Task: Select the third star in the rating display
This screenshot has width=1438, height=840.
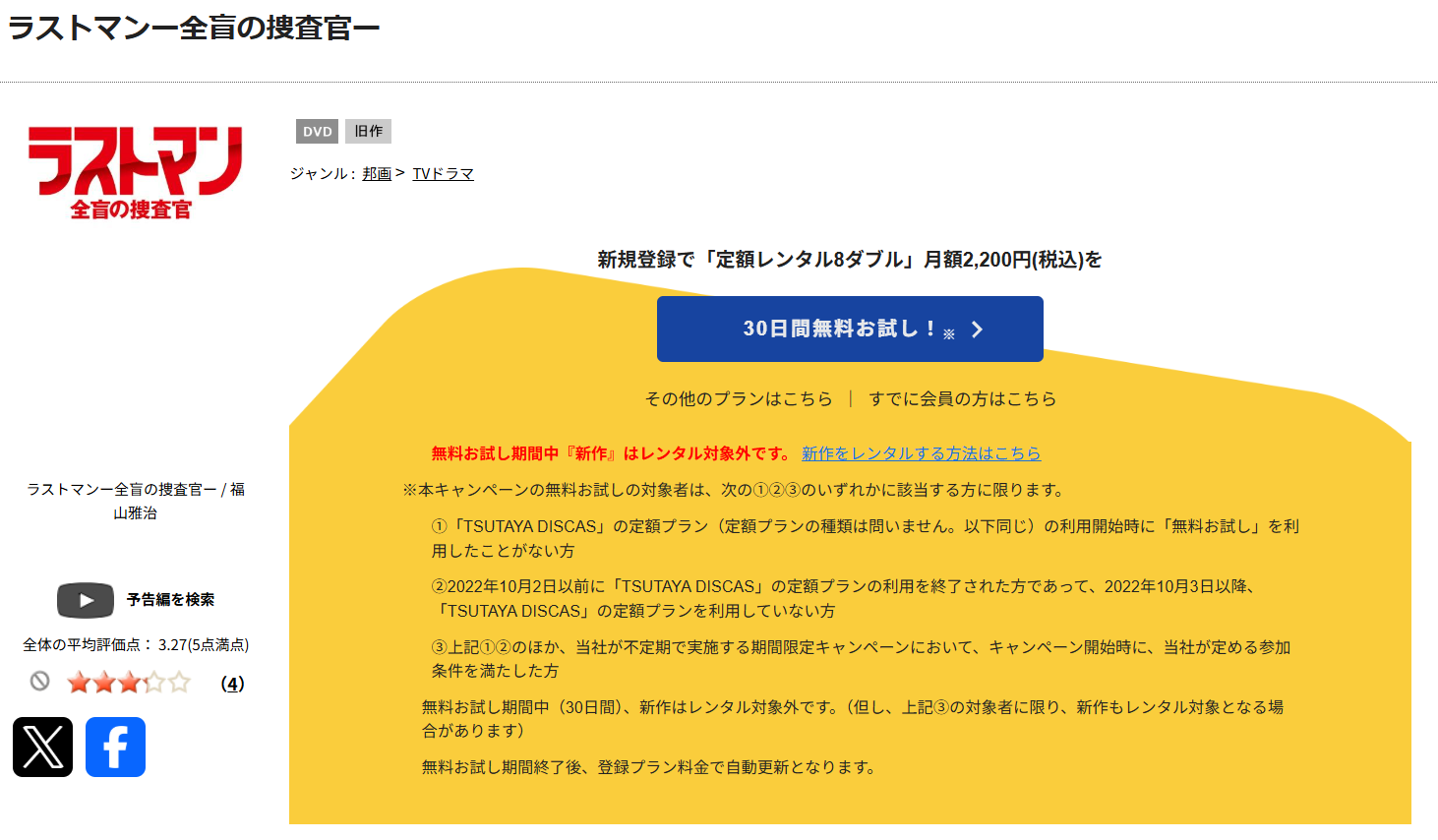Action: click(x=129, y=682)
